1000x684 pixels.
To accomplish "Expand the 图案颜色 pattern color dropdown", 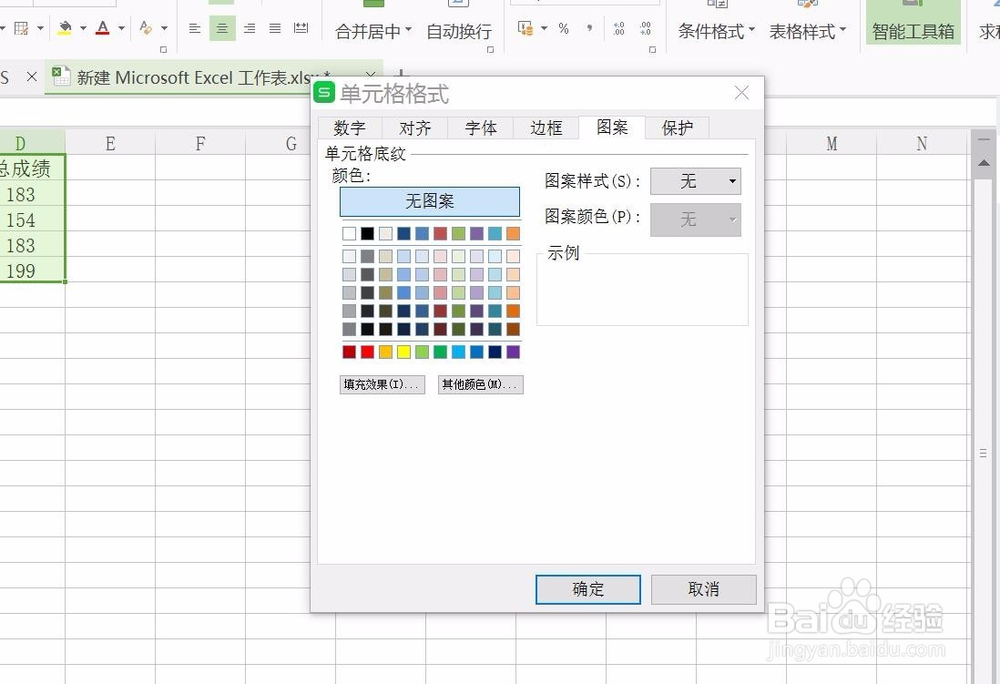I will point(696,218).
